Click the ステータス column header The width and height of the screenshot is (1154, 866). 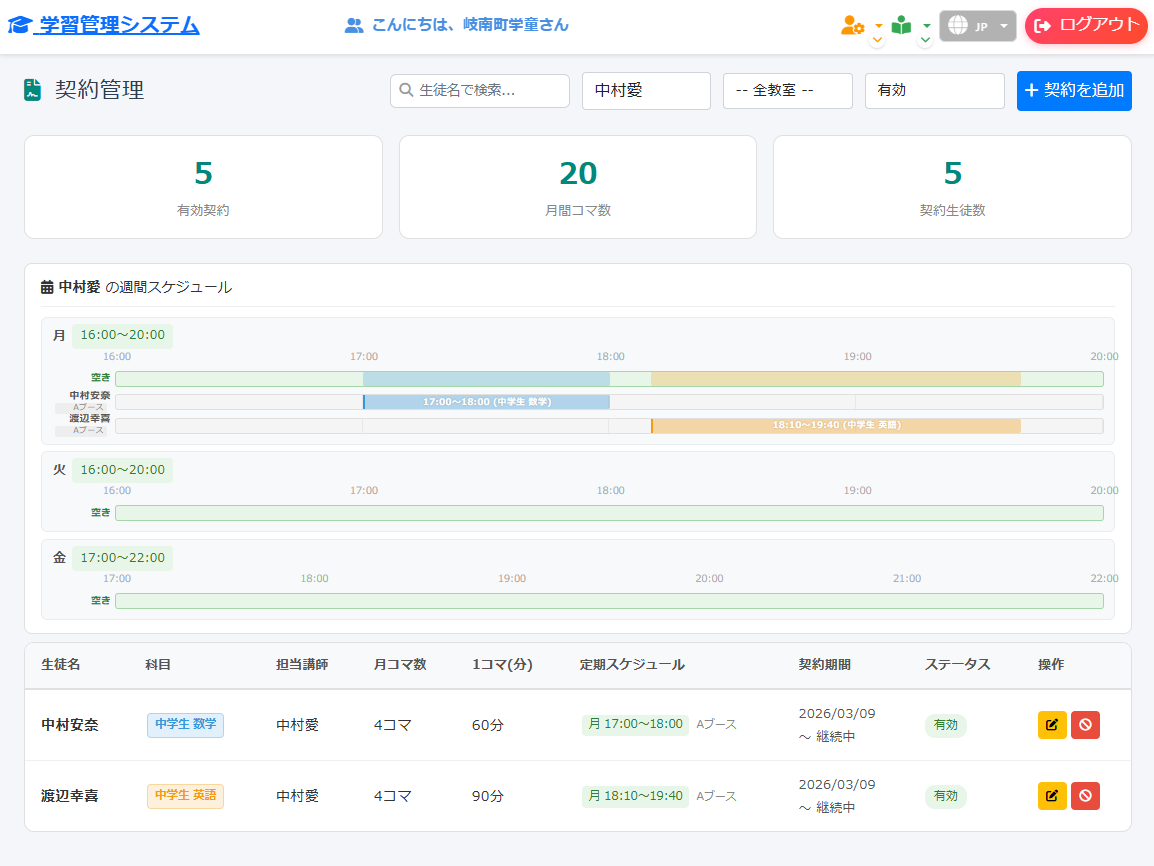pyautogui.click(x=957, y=665)
